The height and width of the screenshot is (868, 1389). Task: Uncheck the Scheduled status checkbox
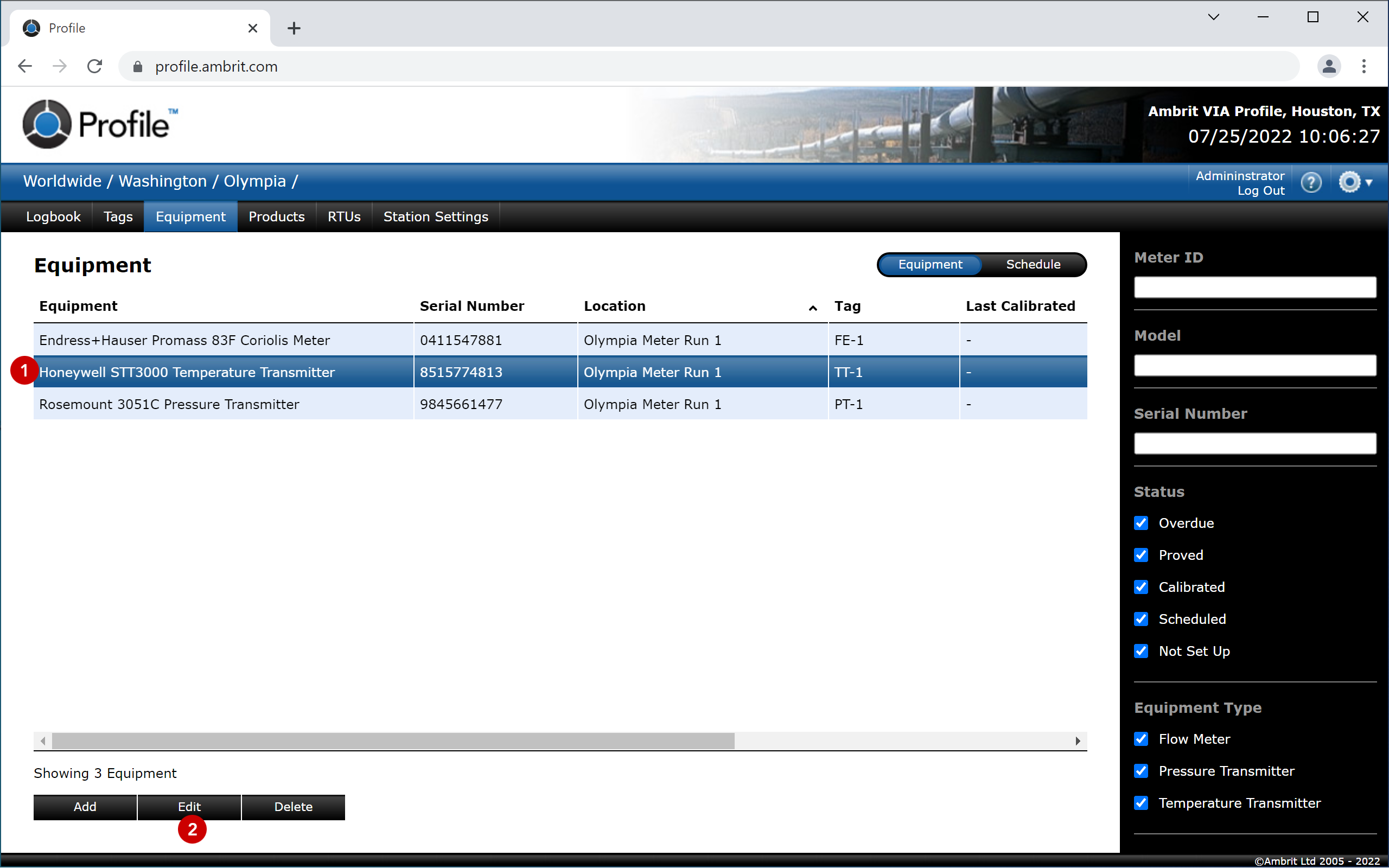pyautogui.click(x=1141, y=620)
